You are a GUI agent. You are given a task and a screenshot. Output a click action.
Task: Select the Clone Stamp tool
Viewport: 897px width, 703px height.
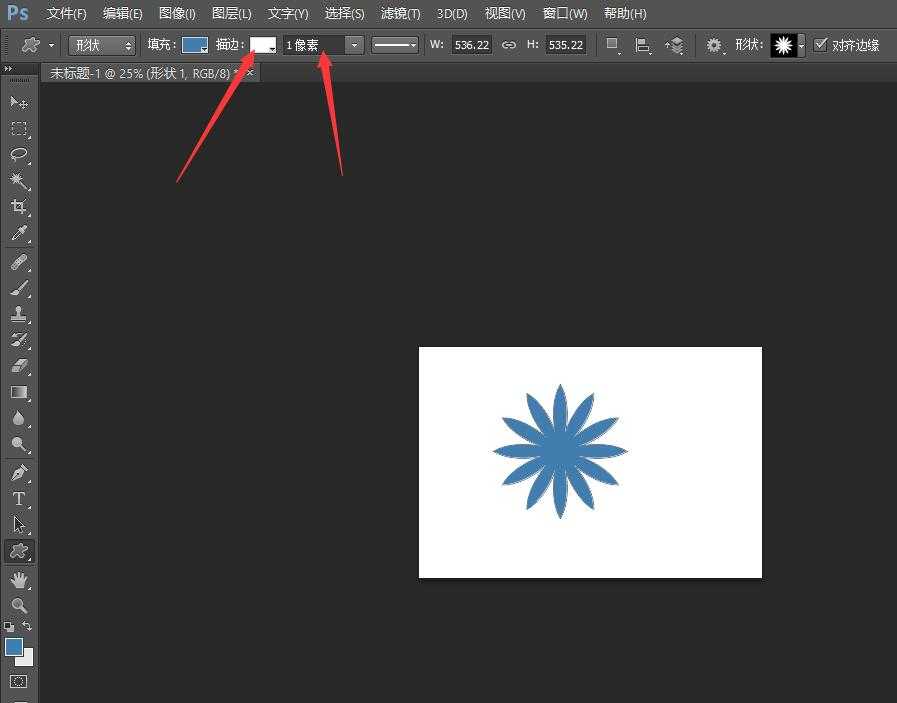click(x=19, y=313)
